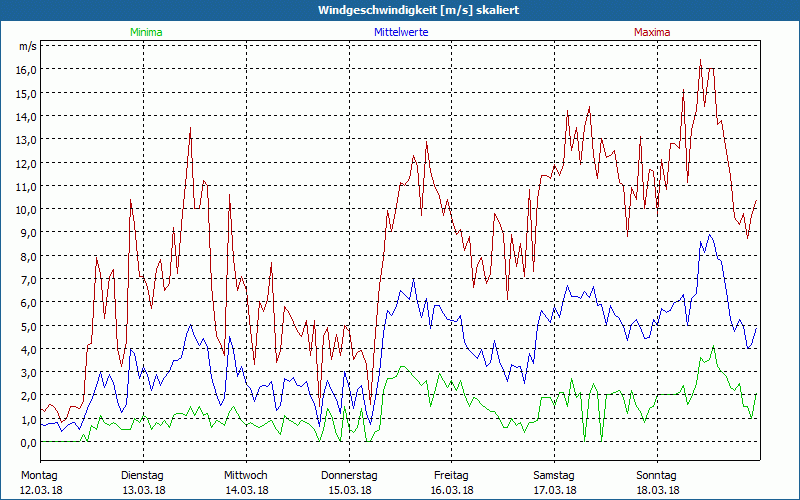Select the "Dienstag" day label

click(142, 475)
